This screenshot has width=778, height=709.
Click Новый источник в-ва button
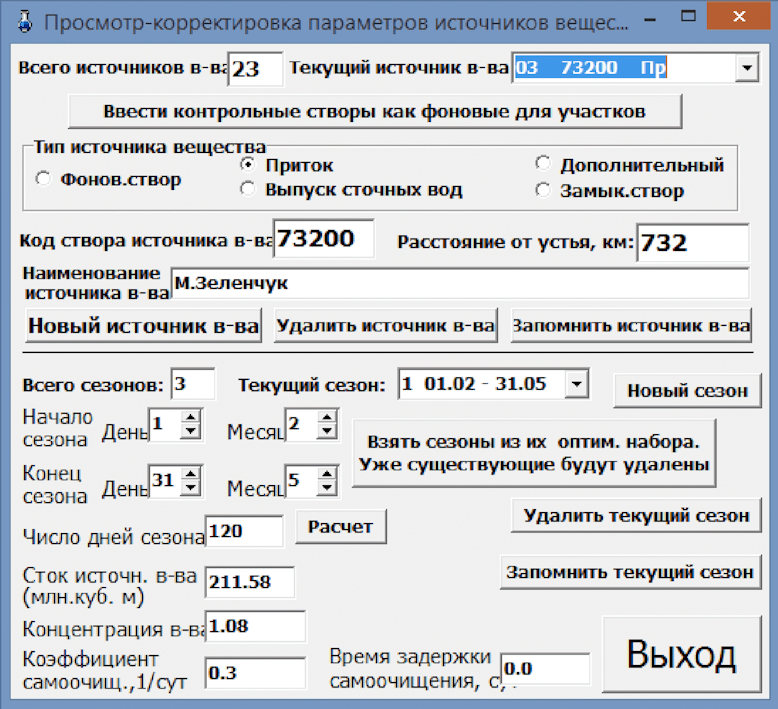click(143, 325)
